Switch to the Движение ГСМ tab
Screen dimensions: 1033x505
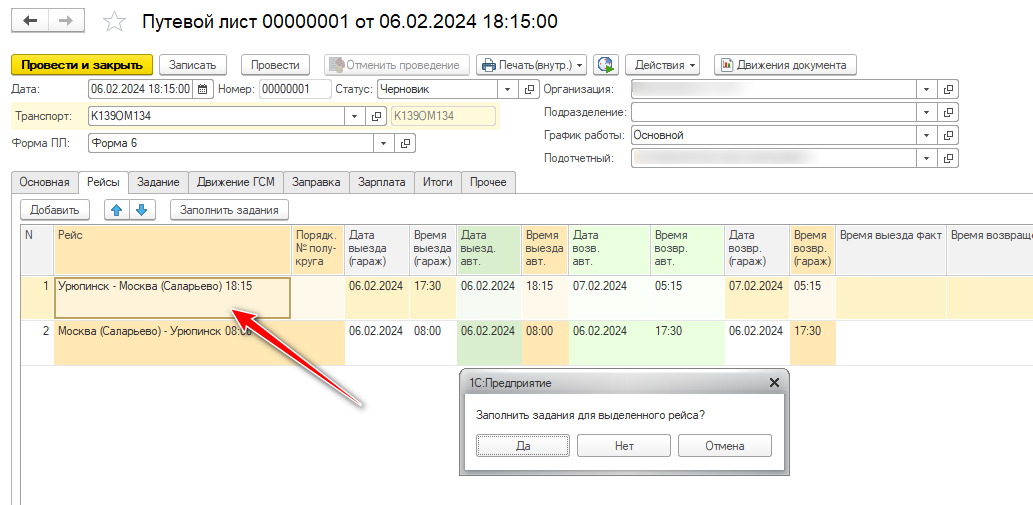tap(235, 182)
